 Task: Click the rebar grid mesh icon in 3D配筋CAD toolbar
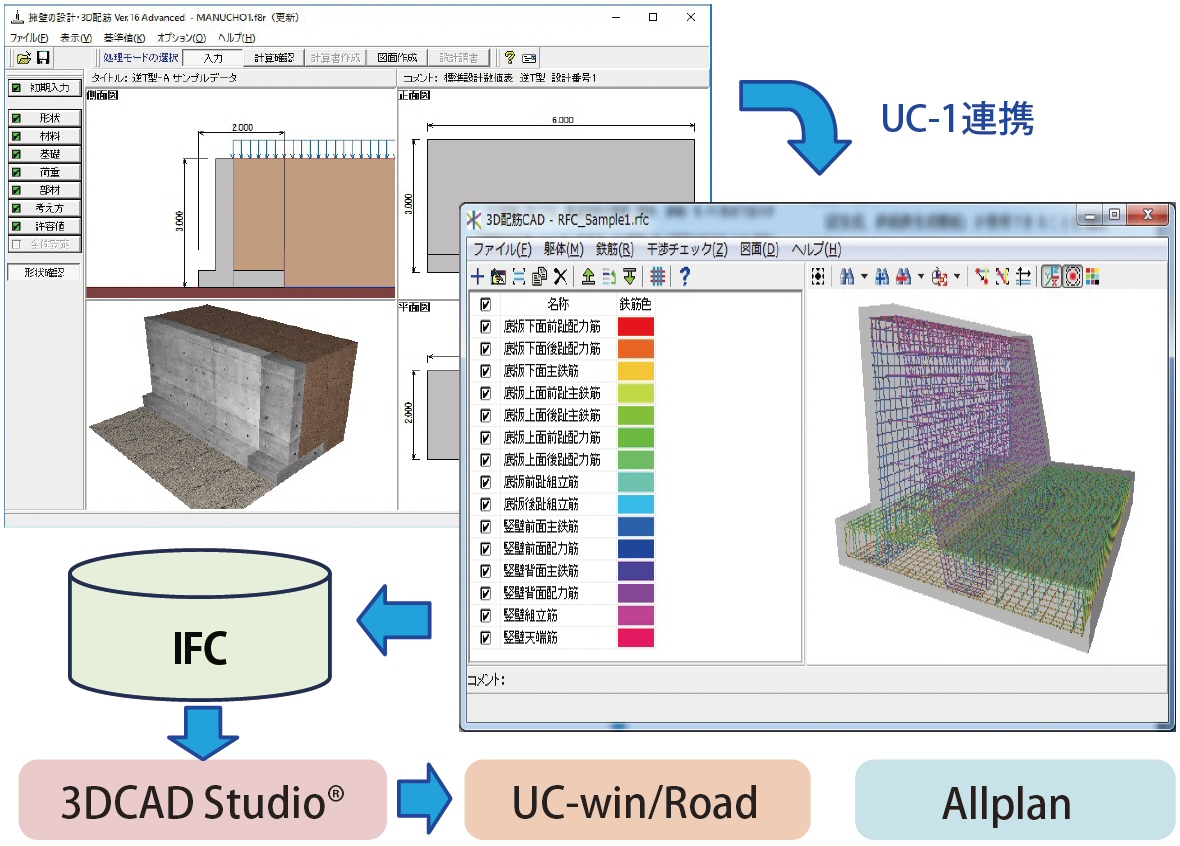coord(658,277)
